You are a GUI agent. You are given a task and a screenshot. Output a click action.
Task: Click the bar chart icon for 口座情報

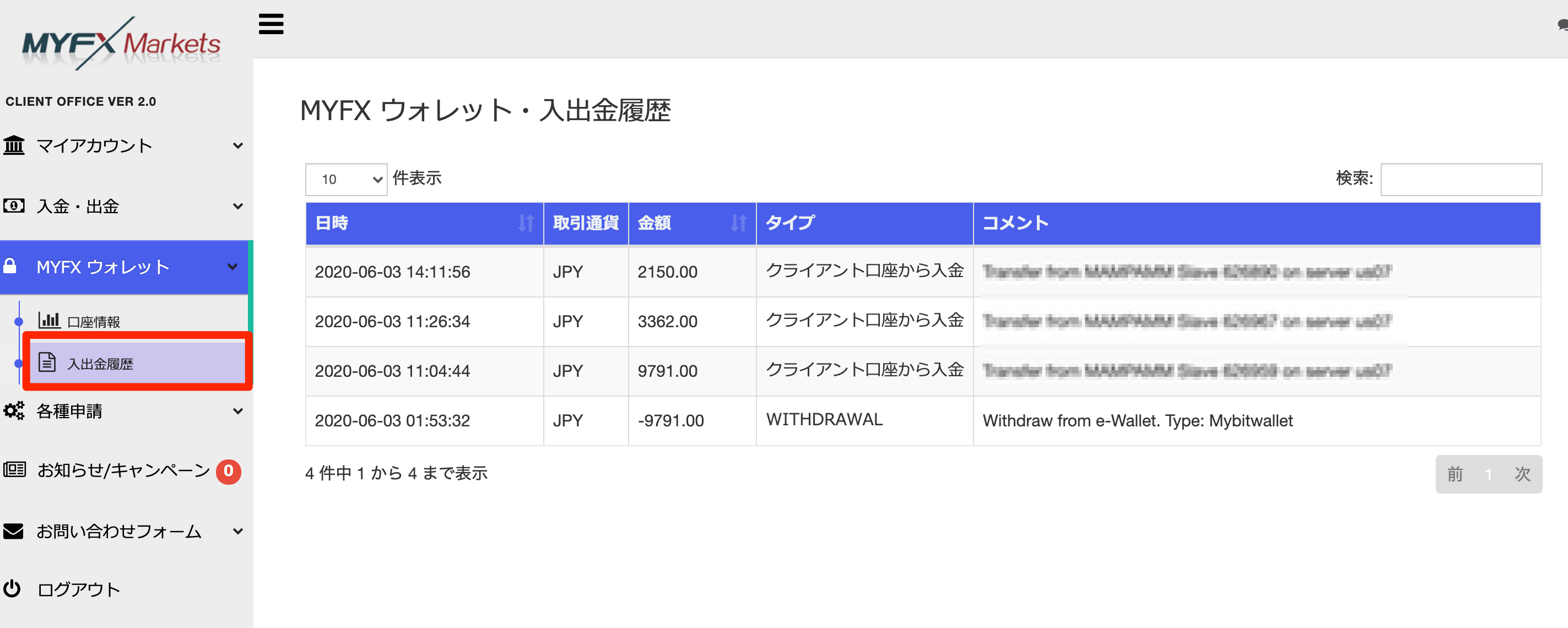(x=48, y=320)
